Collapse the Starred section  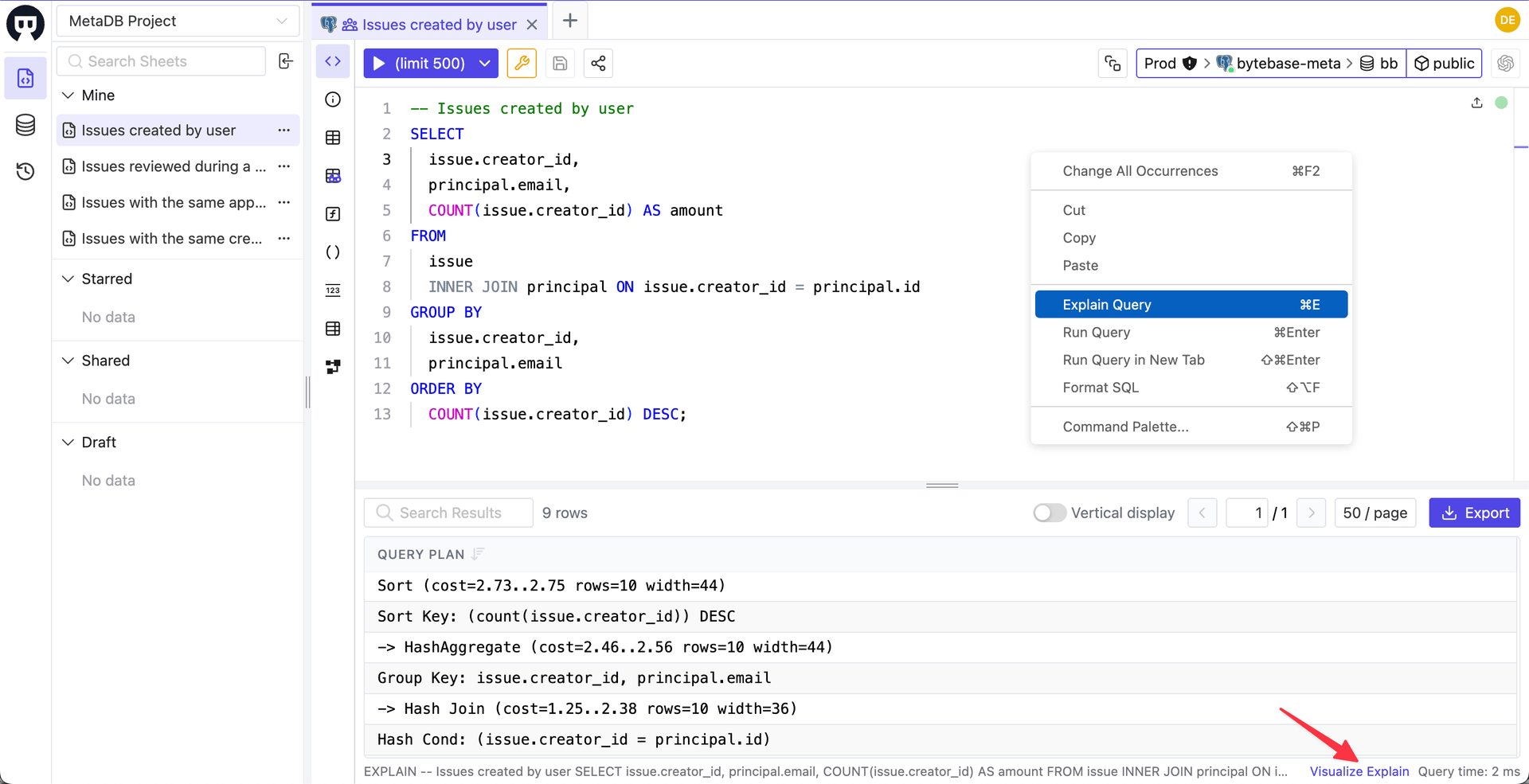click(68, 279)
